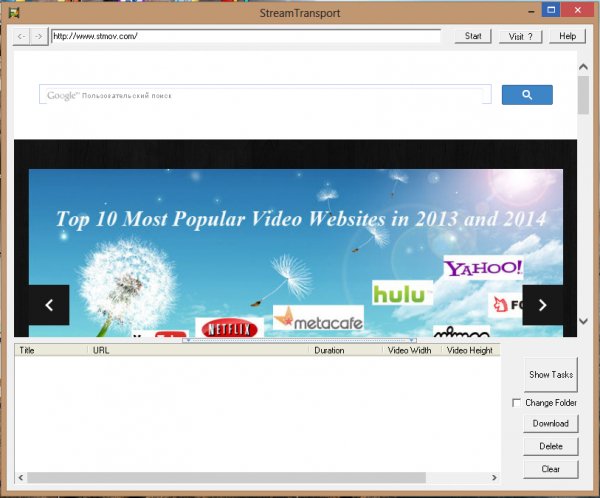This screenshot has height=498, width=600.
Task: Click the blue Google search magnifier button
Action: tap(527, 95)
